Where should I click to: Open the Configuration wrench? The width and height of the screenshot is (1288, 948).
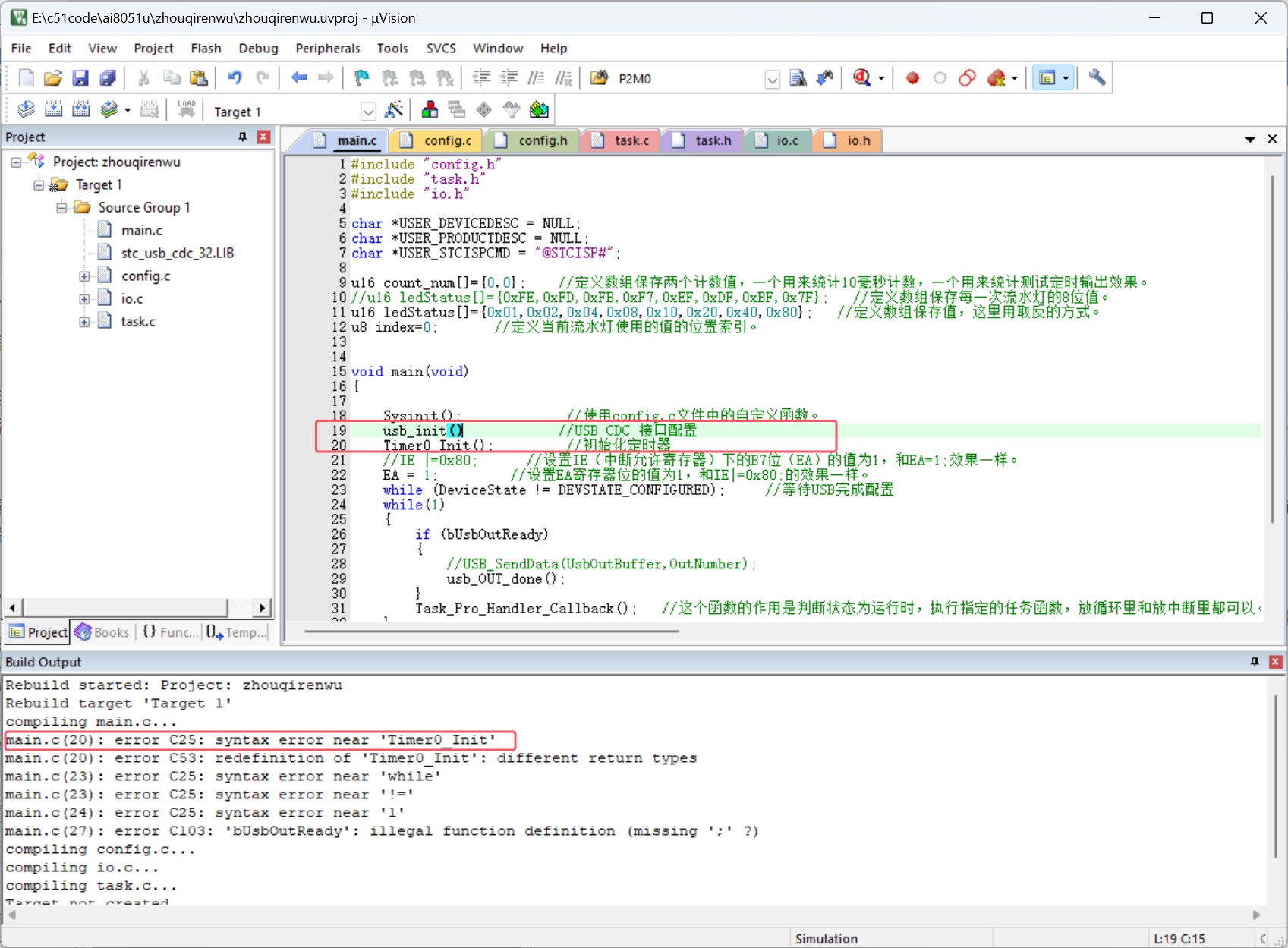click(1097, 78)
